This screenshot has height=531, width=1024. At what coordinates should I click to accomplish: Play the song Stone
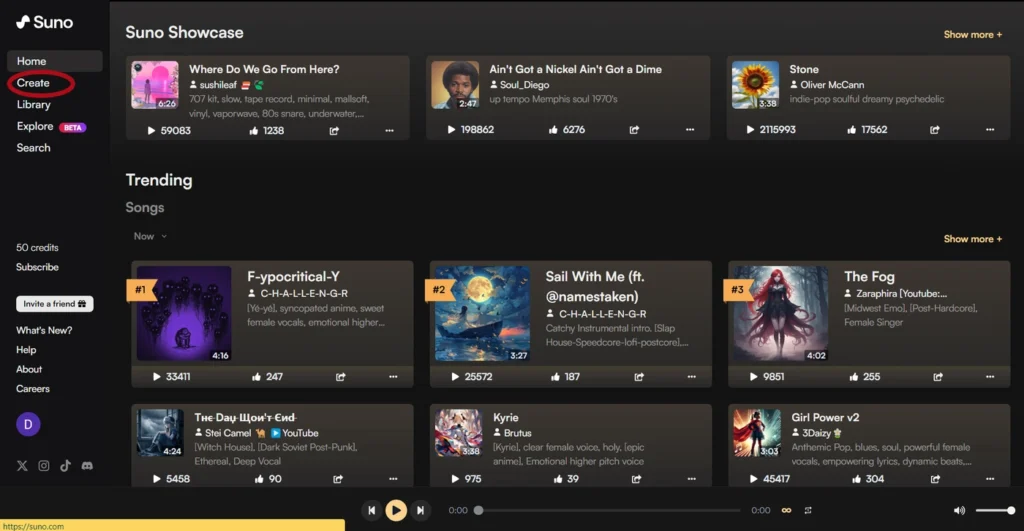[750, 130]
